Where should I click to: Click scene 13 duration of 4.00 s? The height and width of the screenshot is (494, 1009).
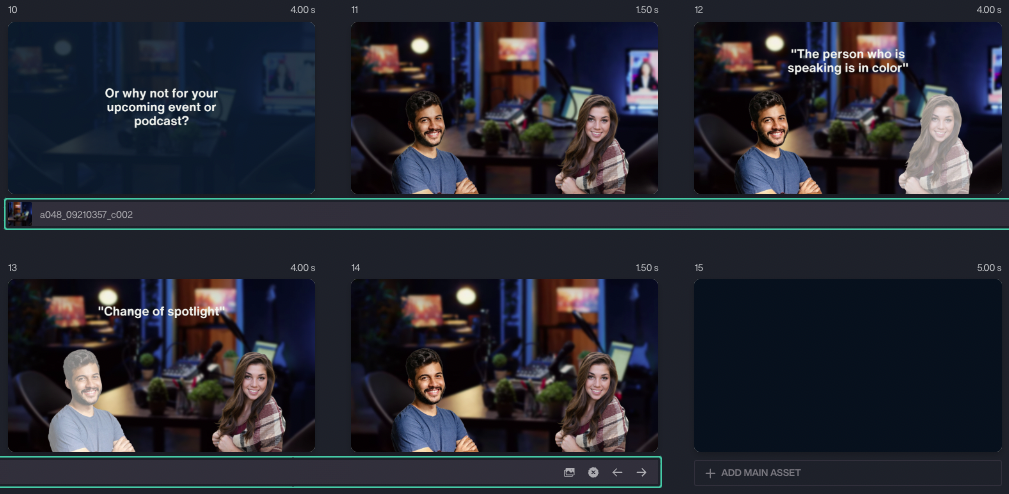[x=302, y=268]
